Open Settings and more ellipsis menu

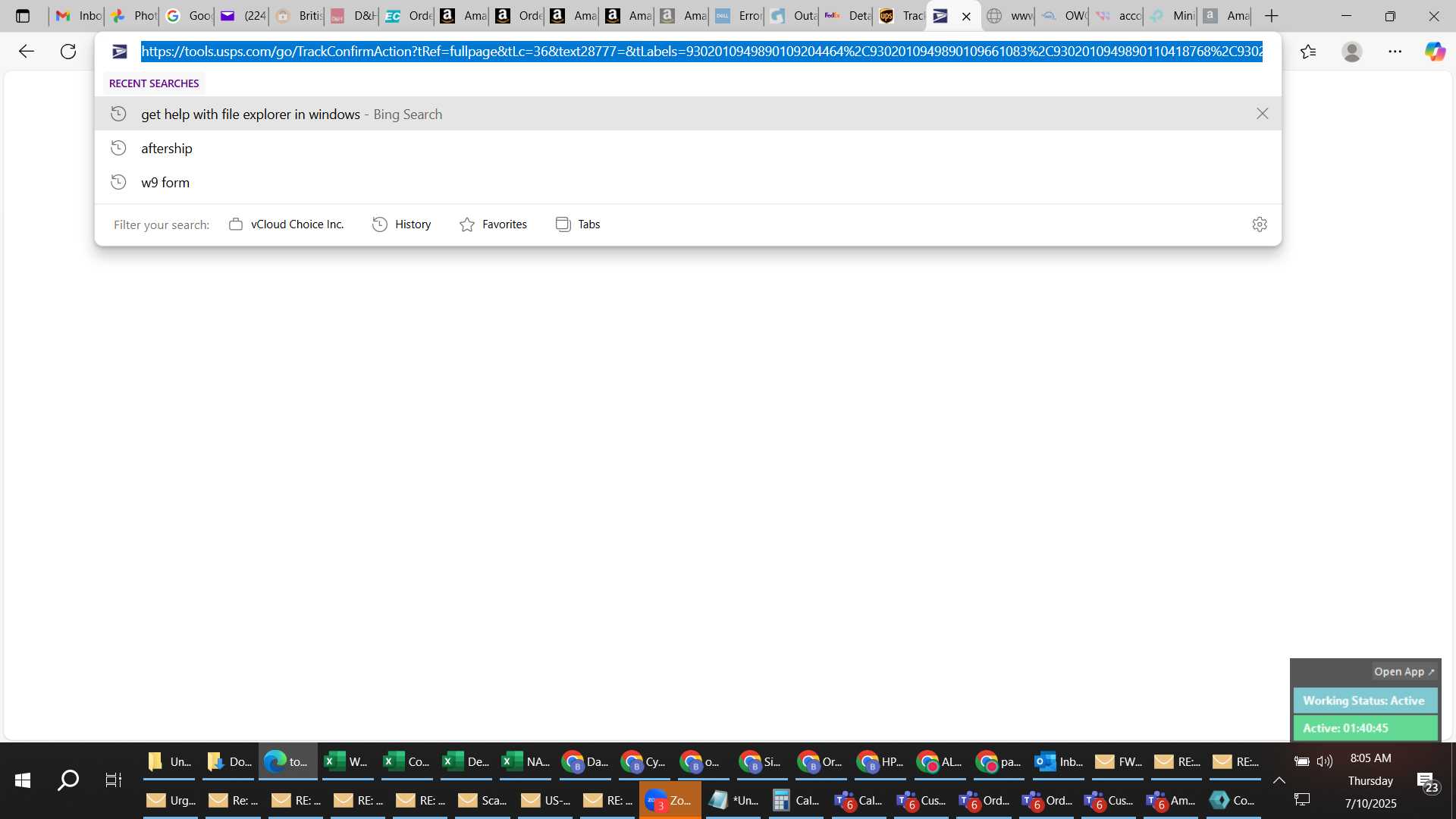pos(1395,52)
